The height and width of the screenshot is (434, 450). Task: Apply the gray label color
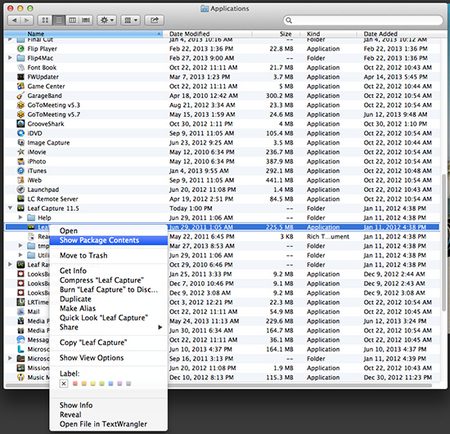coord(128,384)
